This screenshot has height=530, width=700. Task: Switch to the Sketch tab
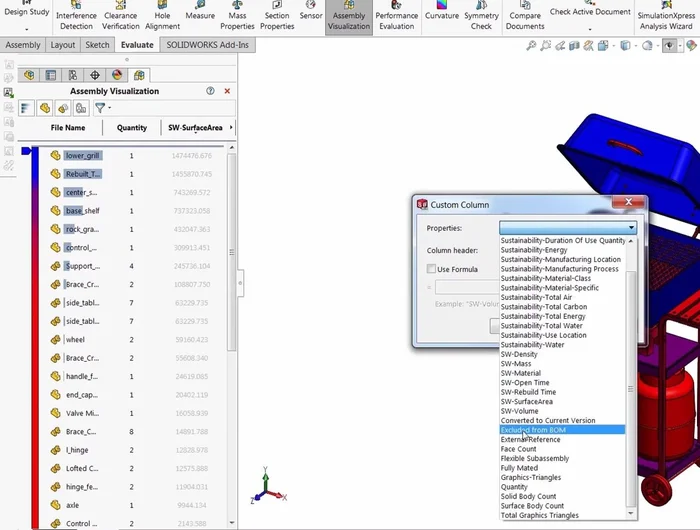[97, 45]
